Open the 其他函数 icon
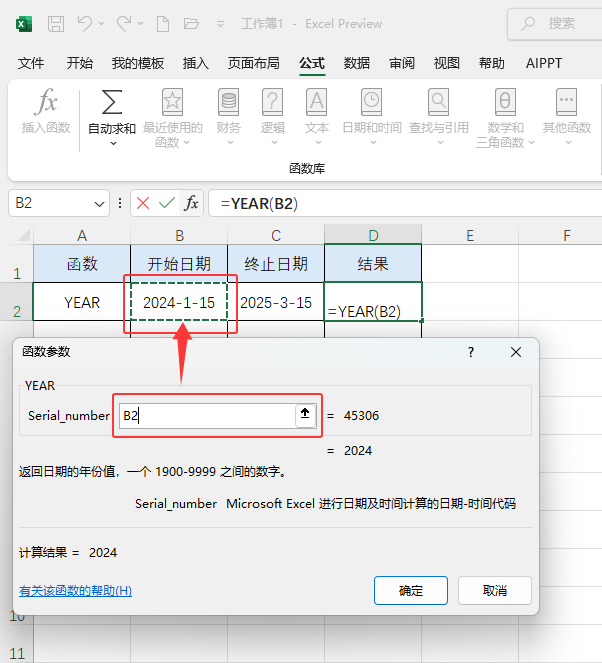The height and width of the screenshot is (663, 602). 566,102
